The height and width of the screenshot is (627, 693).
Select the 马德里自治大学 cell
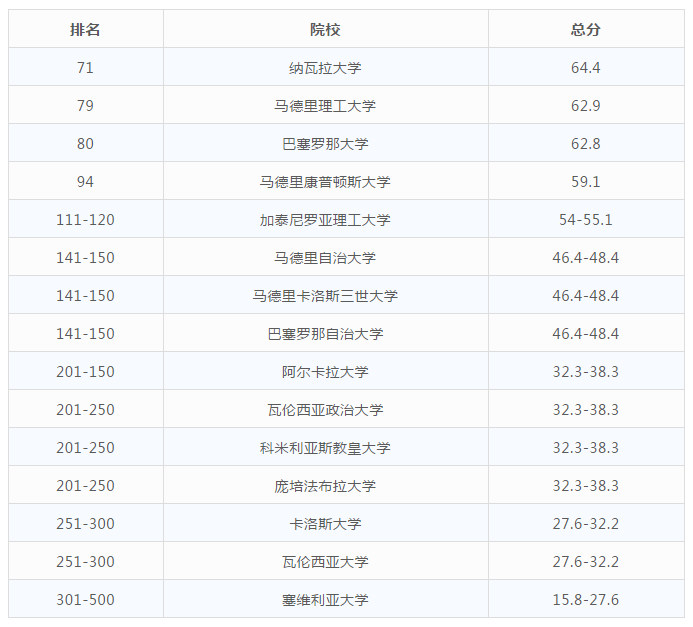(x=325, y=258)
